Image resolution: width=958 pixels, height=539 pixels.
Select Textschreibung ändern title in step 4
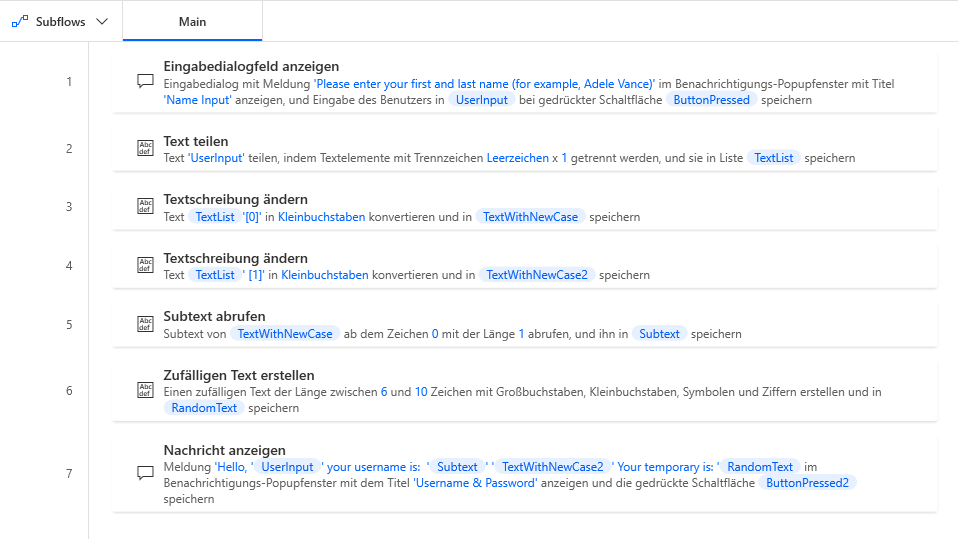235,258
